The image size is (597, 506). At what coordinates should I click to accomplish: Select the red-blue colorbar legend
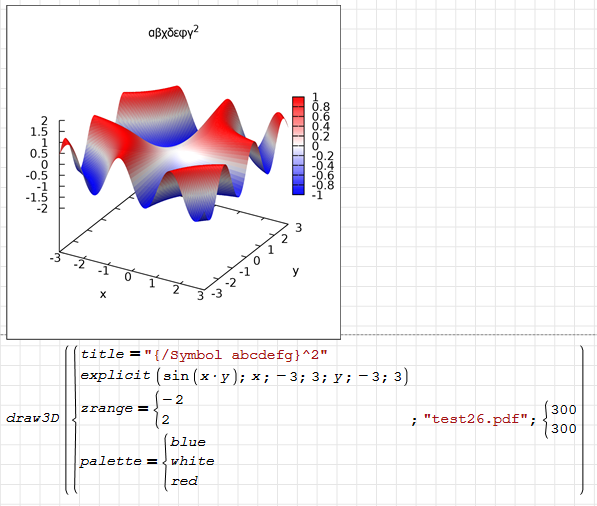[x=298, y=146]
